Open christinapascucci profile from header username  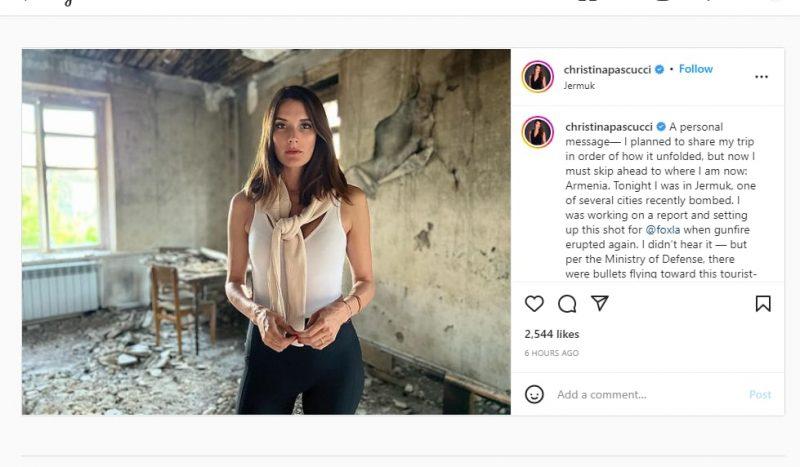click(x=607, y=70)
